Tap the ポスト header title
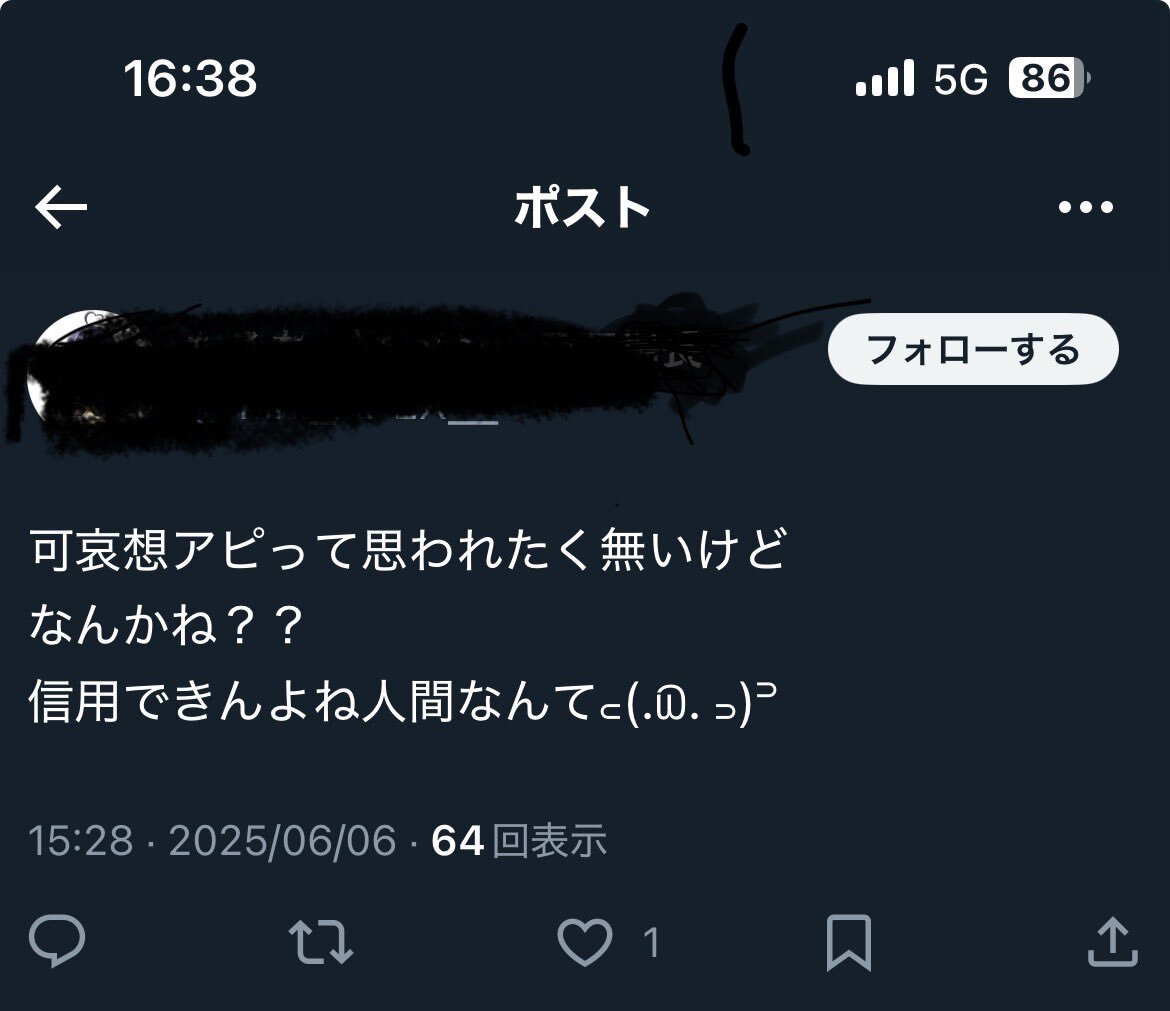The image size is (1170, 1011). coord(582,207)
